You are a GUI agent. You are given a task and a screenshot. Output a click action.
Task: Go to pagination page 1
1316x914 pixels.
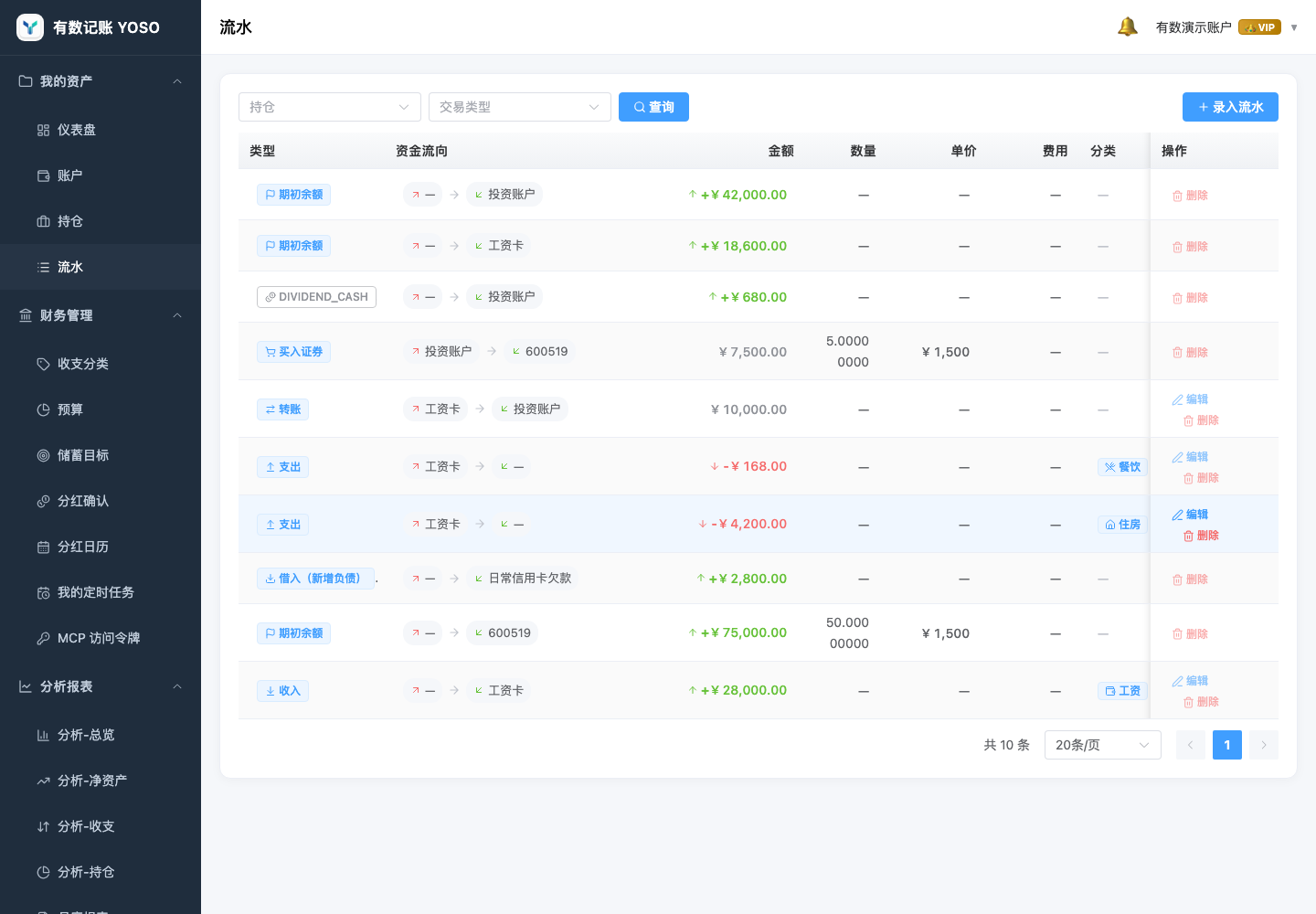[1227, 745]
